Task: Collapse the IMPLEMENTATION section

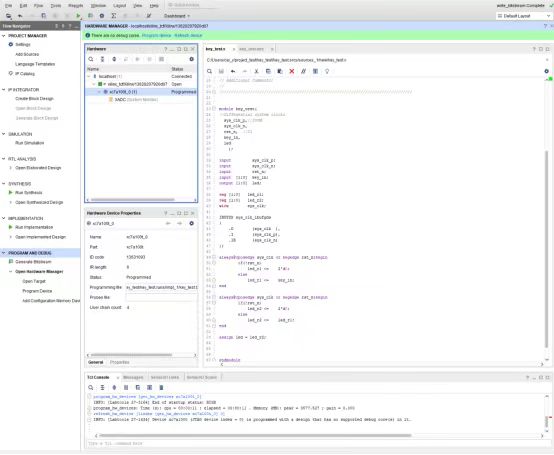Action: point(4,218)
